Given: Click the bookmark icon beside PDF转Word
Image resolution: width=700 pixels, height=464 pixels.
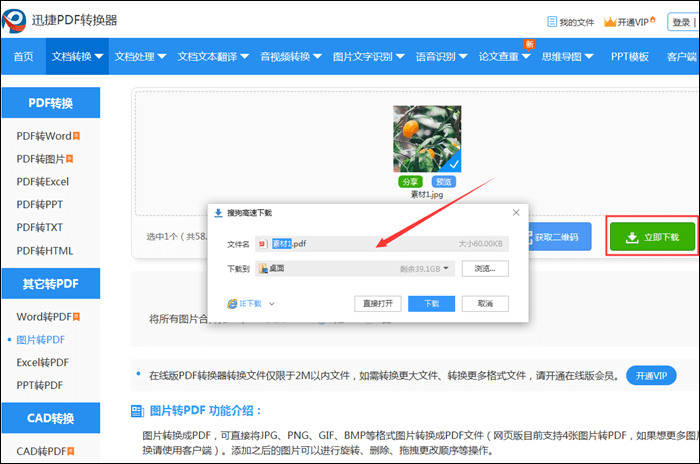Looking at the screenshot, I should [x=76, y=136].
